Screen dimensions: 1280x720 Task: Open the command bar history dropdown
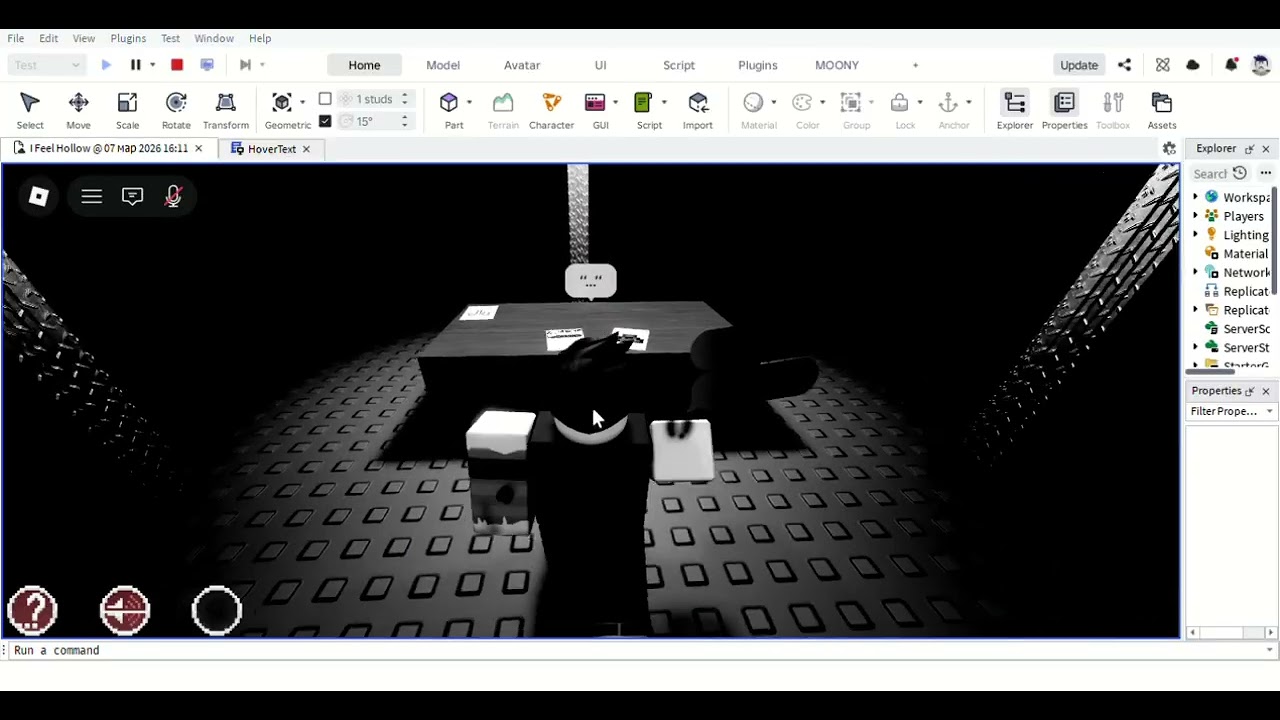(1270, 650)
